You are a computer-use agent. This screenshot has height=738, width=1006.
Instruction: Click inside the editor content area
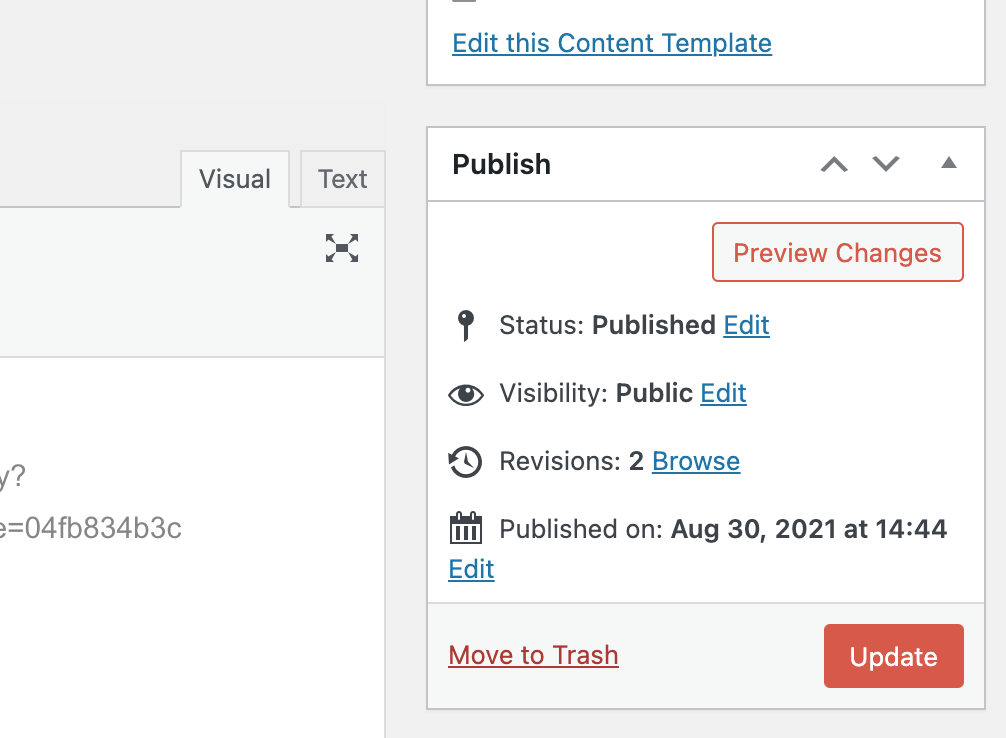coord(192,545)
